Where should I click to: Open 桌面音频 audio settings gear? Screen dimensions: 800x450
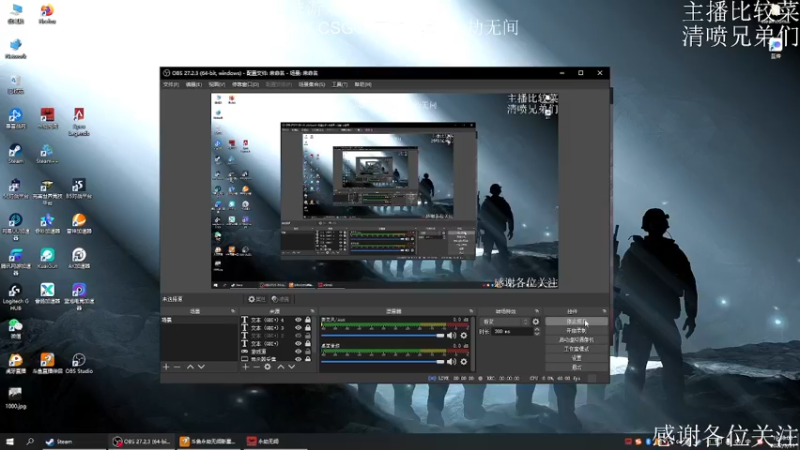tap(464, 362)
